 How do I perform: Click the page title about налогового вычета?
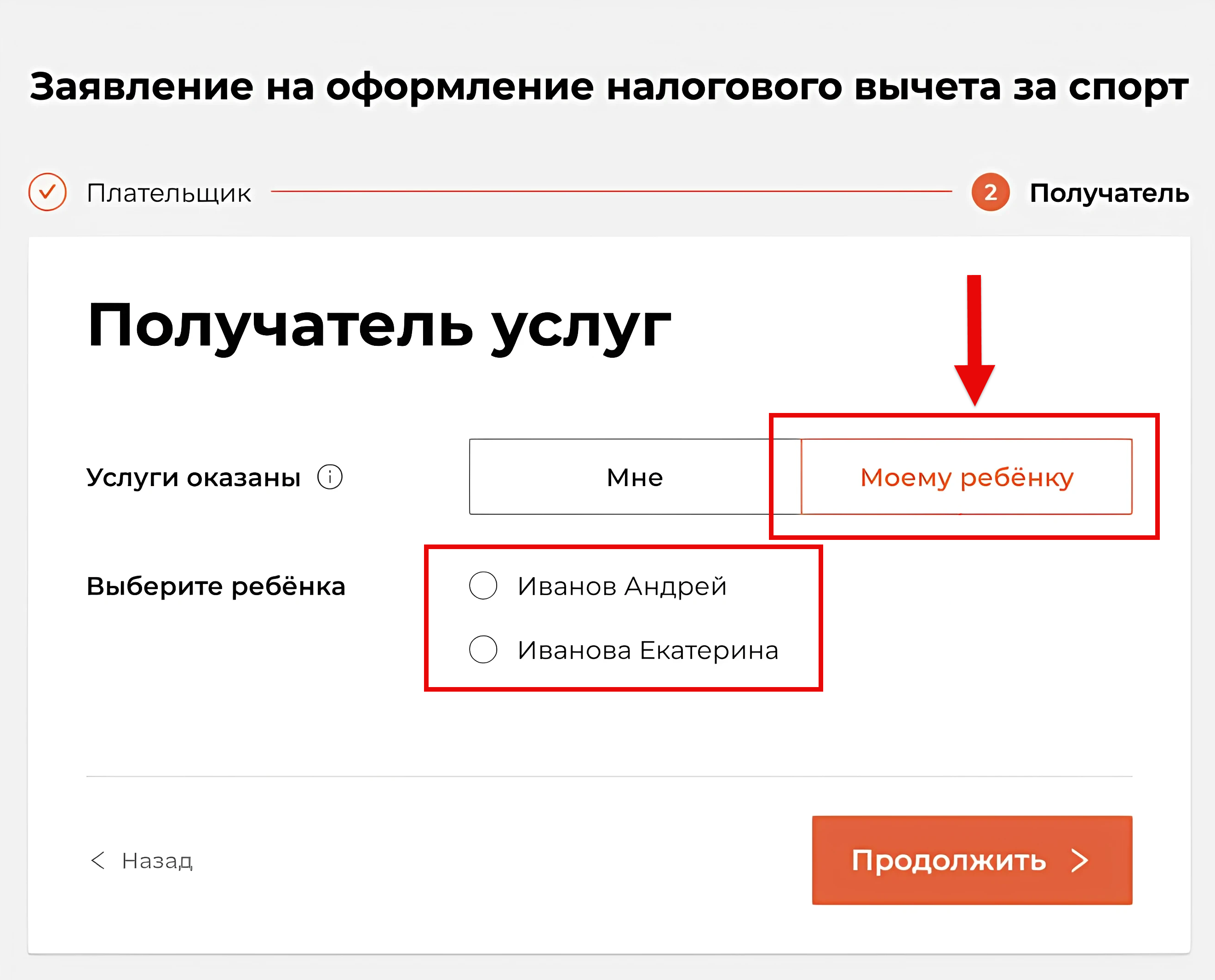point(609,87)
